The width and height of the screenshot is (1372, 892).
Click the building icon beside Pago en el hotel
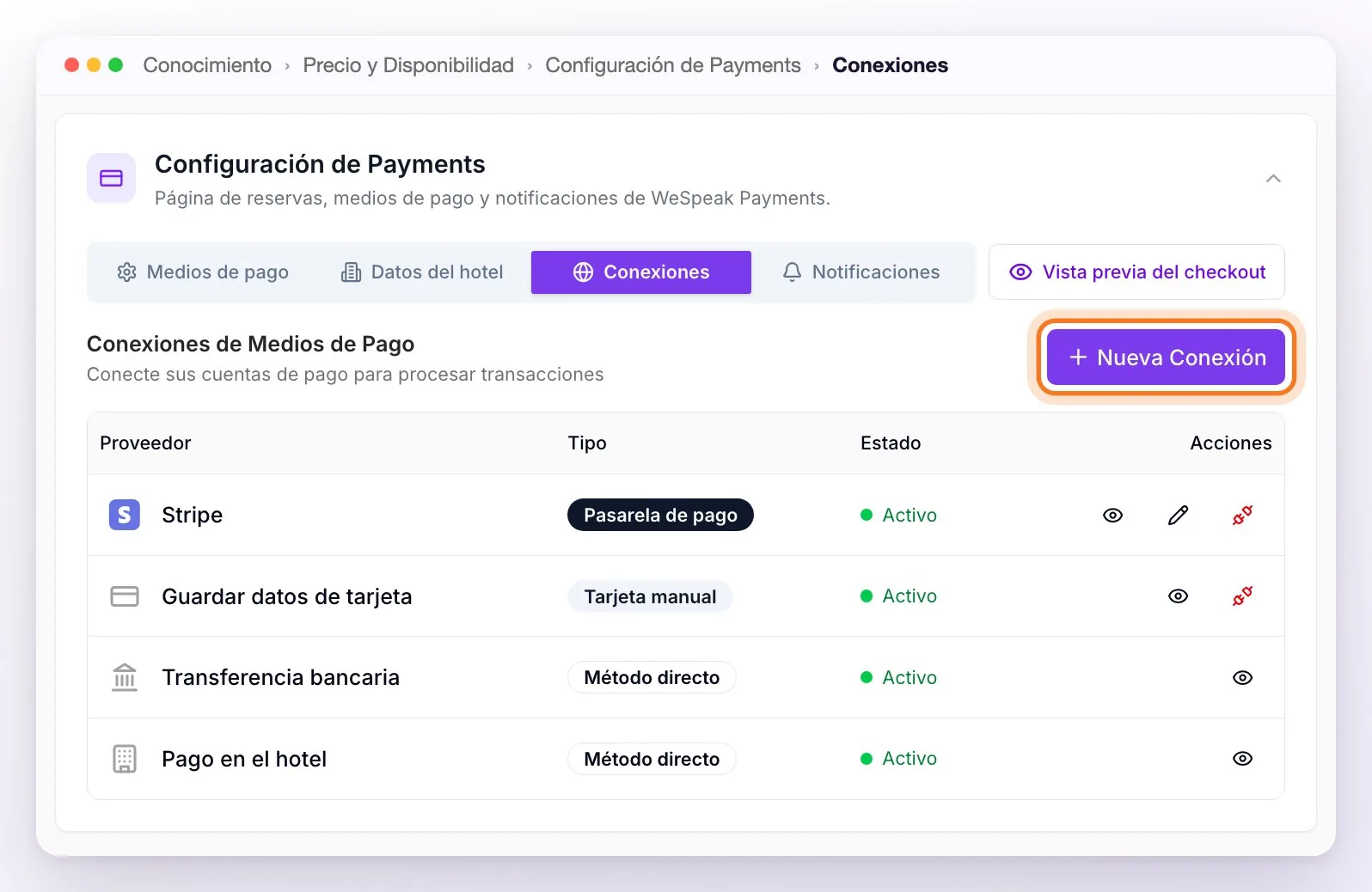click(125, 759)
